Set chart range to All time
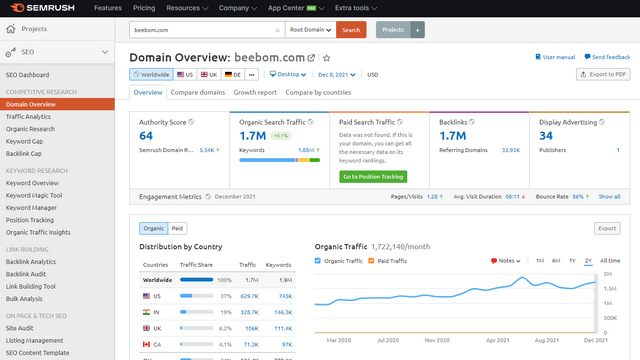640x360 pixels. point(610,261)
